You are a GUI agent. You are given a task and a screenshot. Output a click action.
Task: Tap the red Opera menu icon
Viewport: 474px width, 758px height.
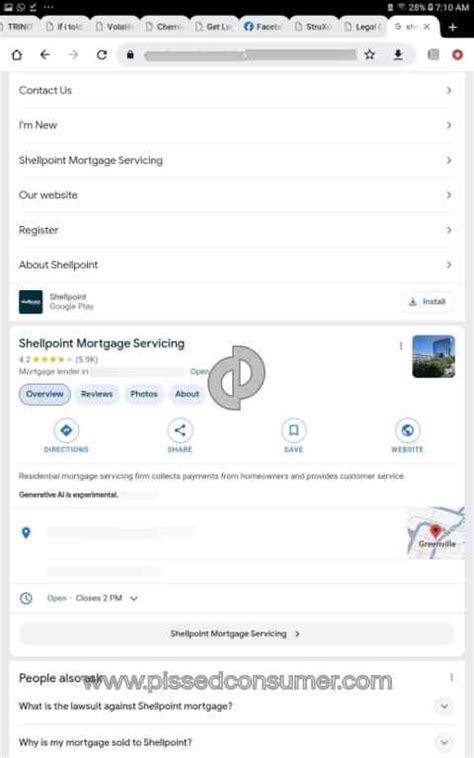pos(458,55)
